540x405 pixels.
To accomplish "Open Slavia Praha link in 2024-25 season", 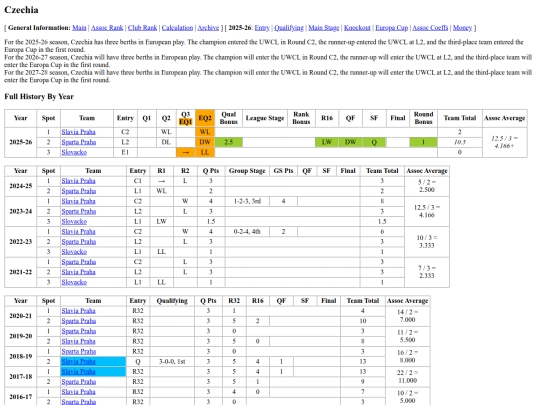I will (79, 181).
